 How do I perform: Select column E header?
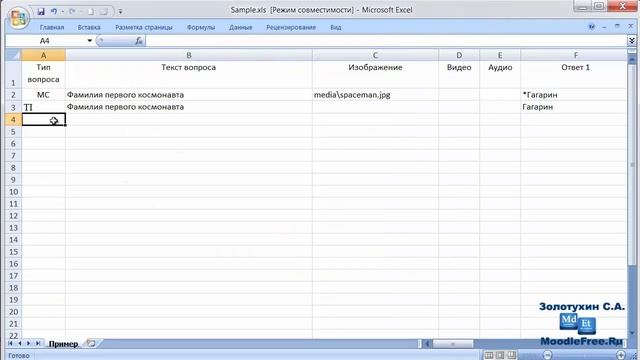coord(500,55)
